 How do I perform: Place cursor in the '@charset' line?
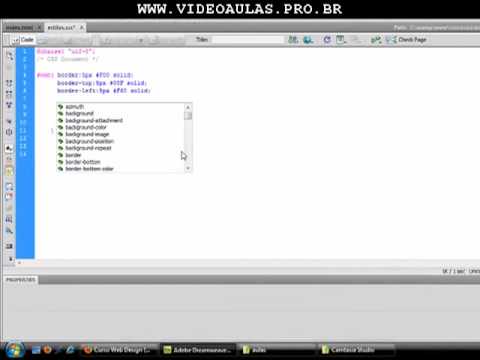[66, 51]
